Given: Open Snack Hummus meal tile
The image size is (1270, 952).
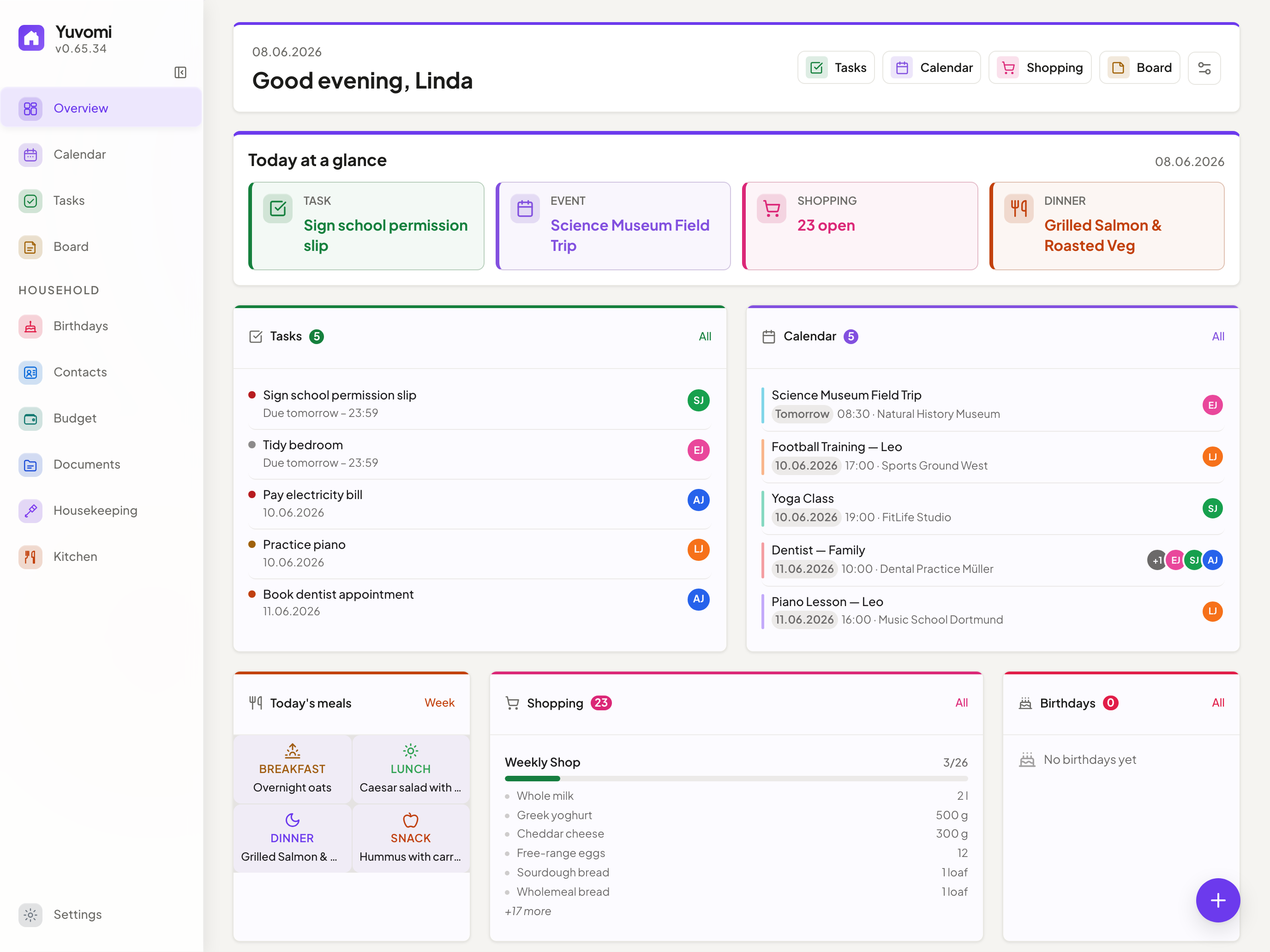Looking at the screenshot, I should pyautogui.click(x=411, y=839).
